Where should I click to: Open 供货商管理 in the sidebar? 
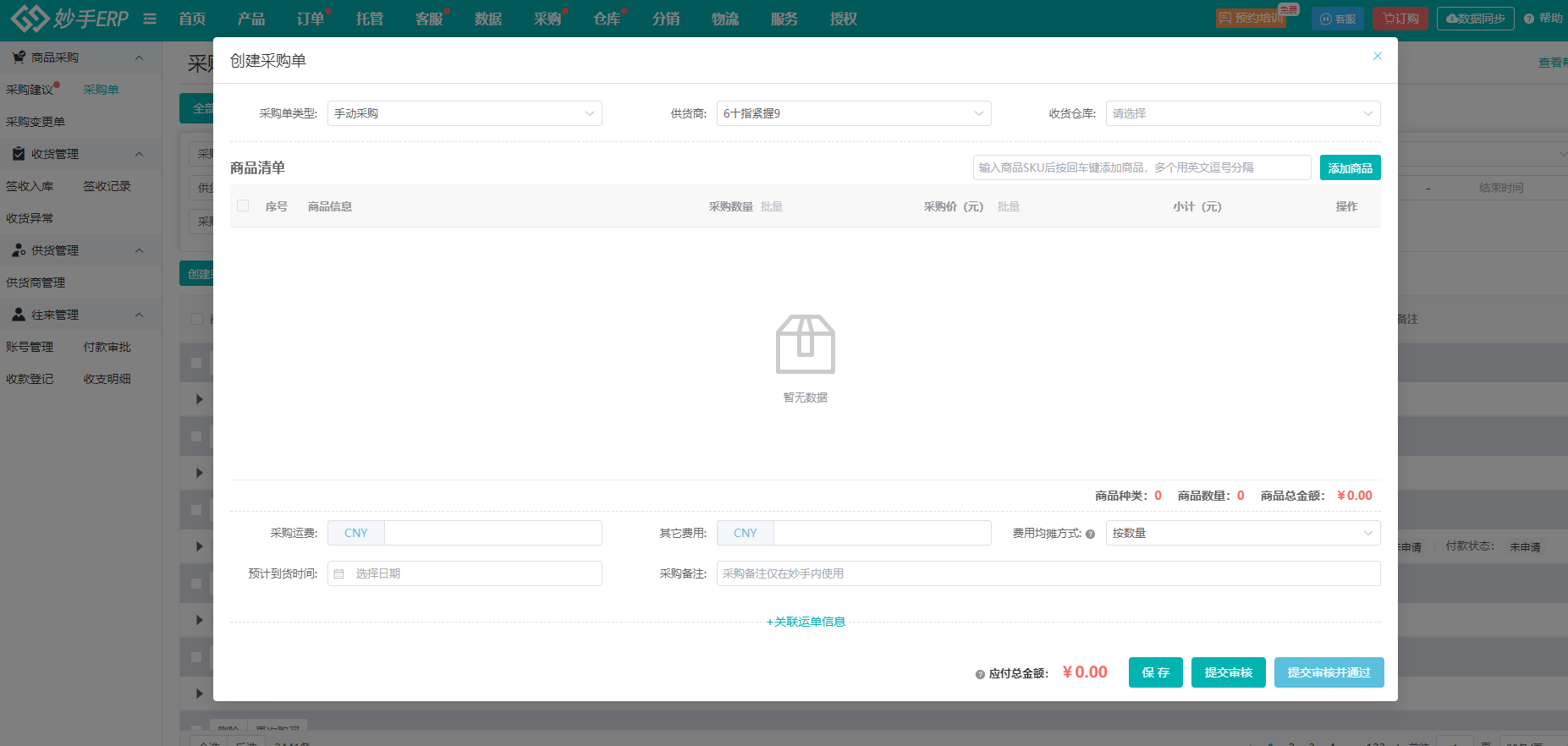[36, 282]
